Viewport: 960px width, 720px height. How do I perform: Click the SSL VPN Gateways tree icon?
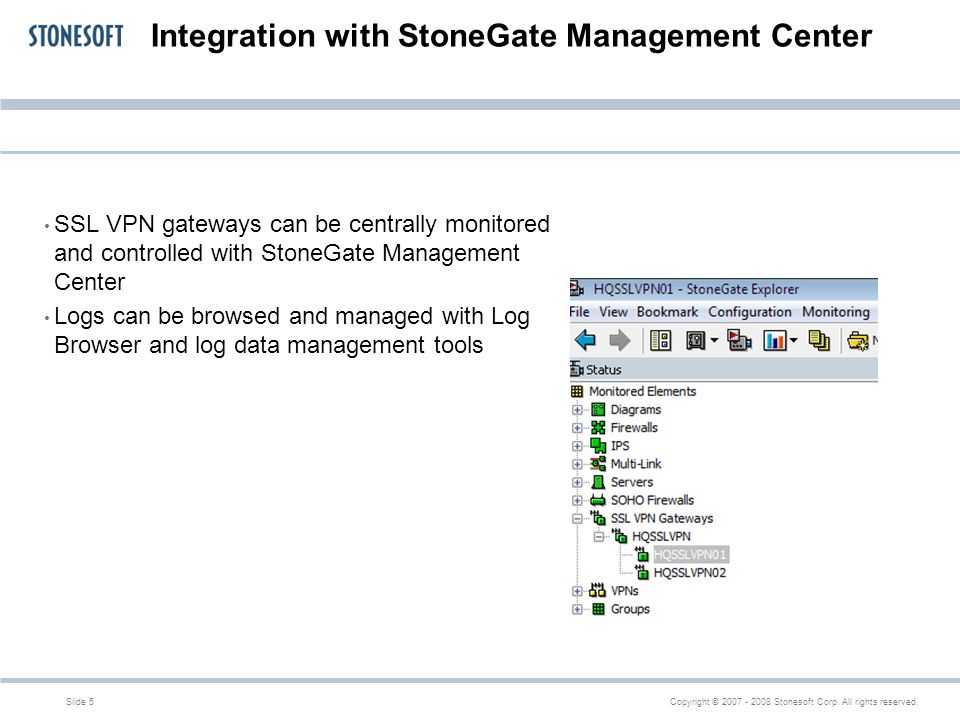coord(598,518)
